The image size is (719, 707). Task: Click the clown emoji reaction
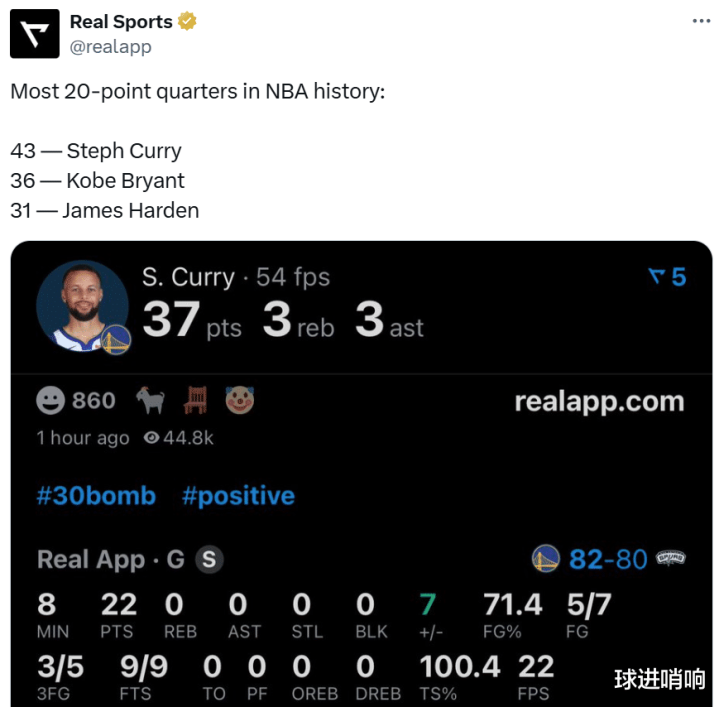coord(239,401)
